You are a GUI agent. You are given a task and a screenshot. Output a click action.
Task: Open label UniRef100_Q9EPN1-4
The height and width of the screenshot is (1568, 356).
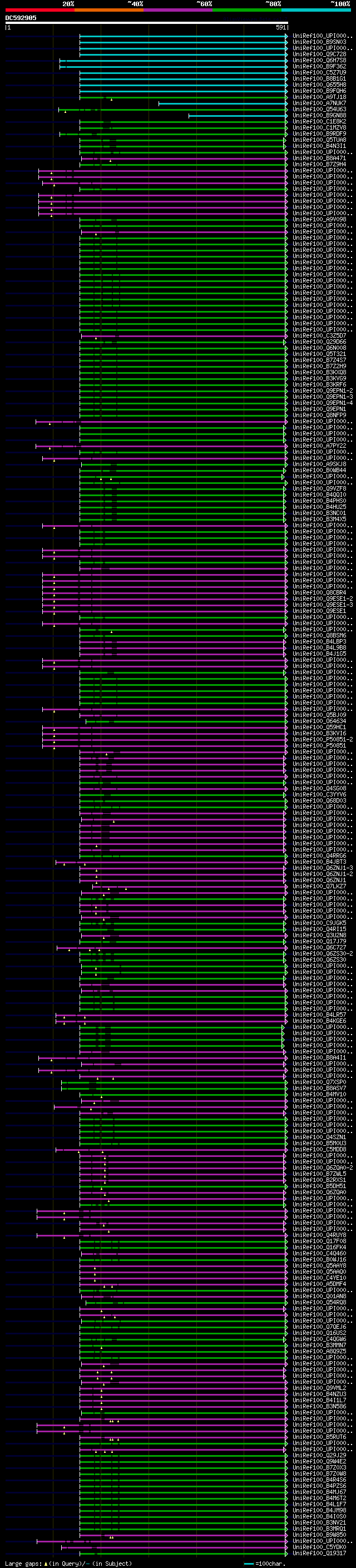(x=323, y=403)
